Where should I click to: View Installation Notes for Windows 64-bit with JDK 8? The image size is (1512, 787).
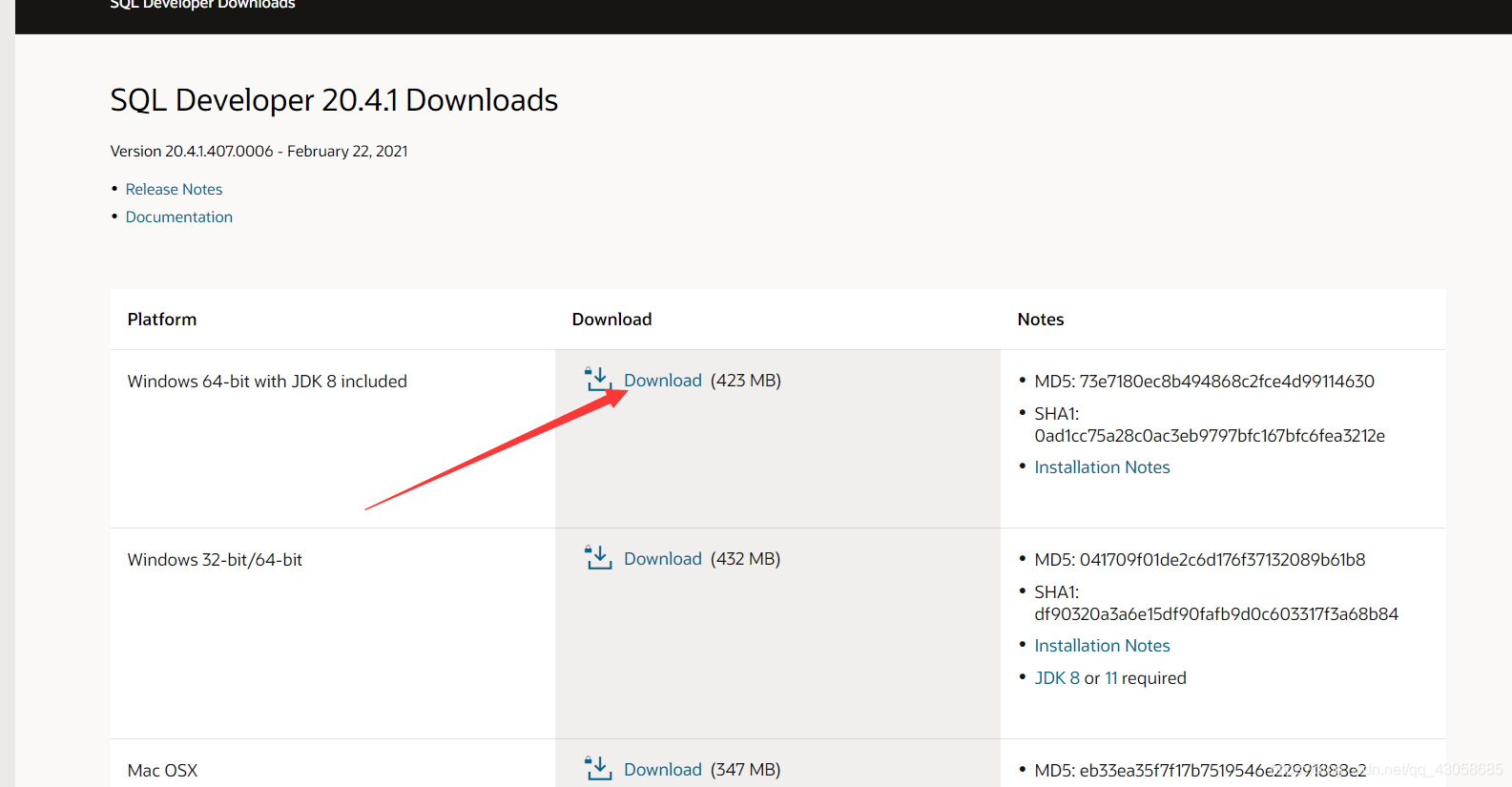pos(1102,467)
